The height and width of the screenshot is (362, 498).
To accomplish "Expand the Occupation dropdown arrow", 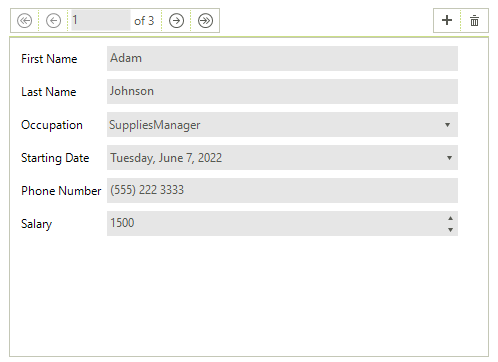I will pos(447,125).
